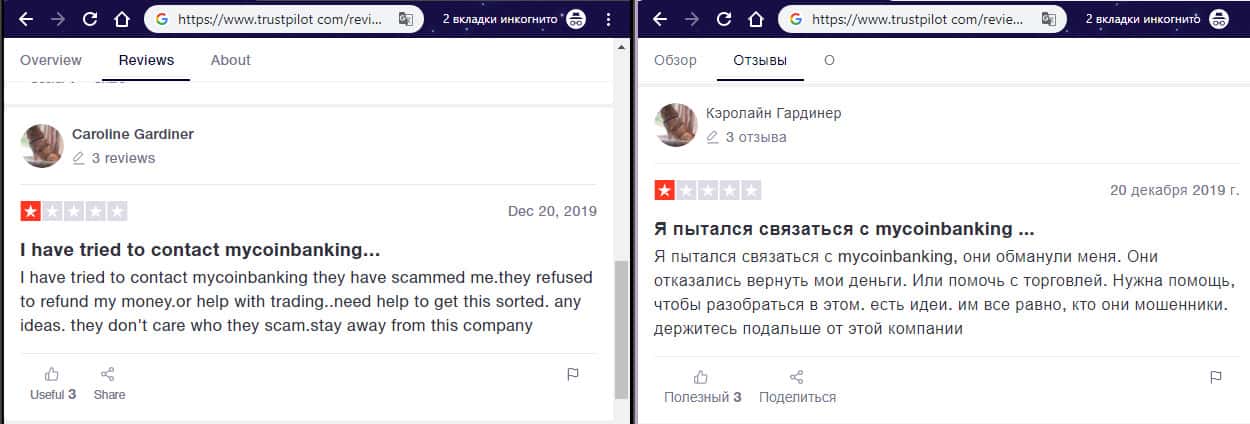
Task: Open Chrome menu with three dots
Action: (609, 19)
